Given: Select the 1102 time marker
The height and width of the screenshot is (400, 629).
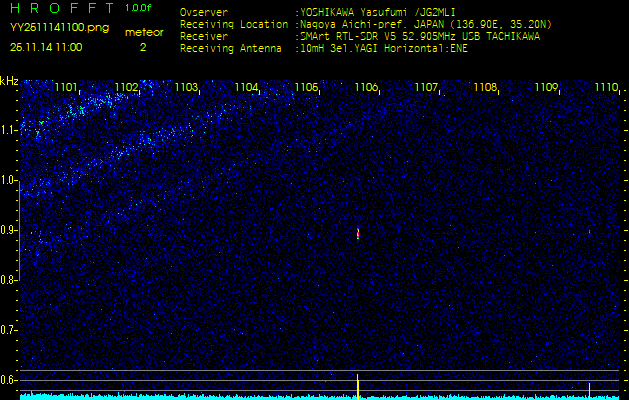Looking at the screenshot, I should 126,88.
